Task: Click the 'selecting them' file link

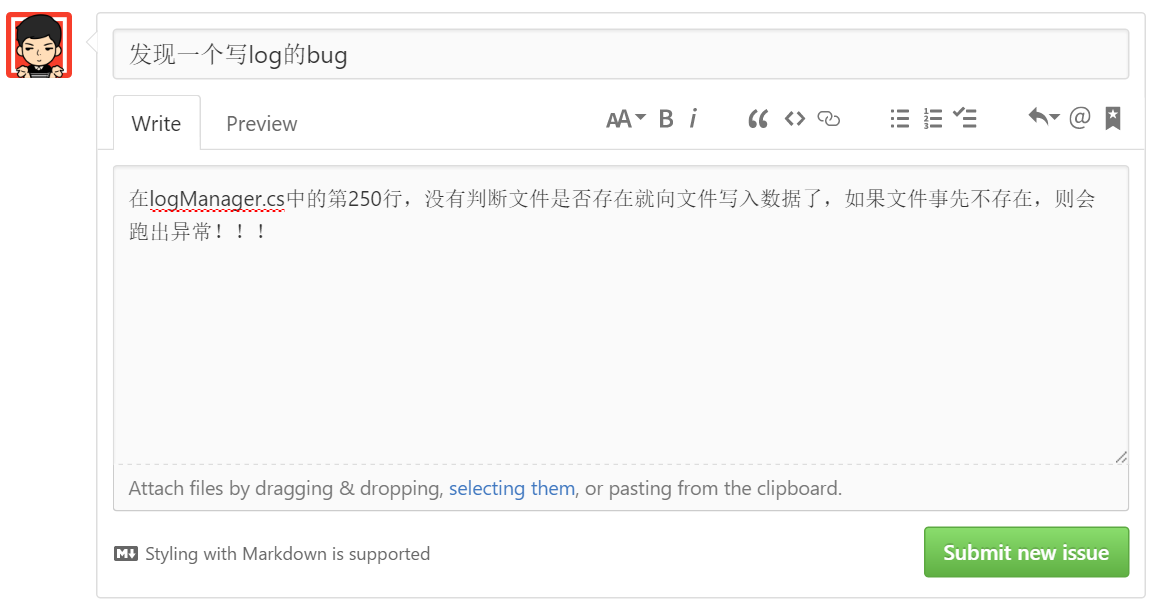Action: point(512,489)
